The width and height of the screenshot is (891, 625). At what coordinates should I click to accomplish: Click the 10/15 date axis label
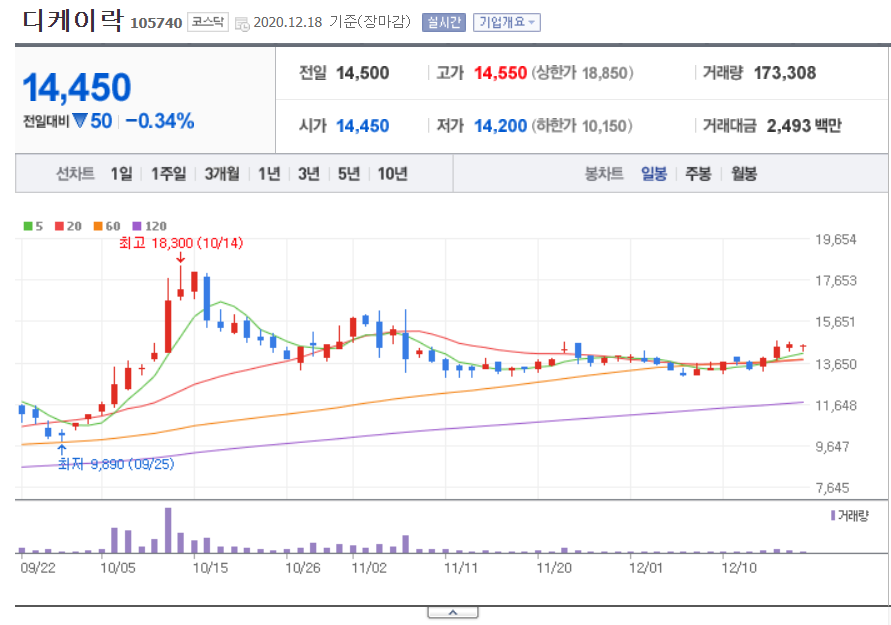point(210,568)
